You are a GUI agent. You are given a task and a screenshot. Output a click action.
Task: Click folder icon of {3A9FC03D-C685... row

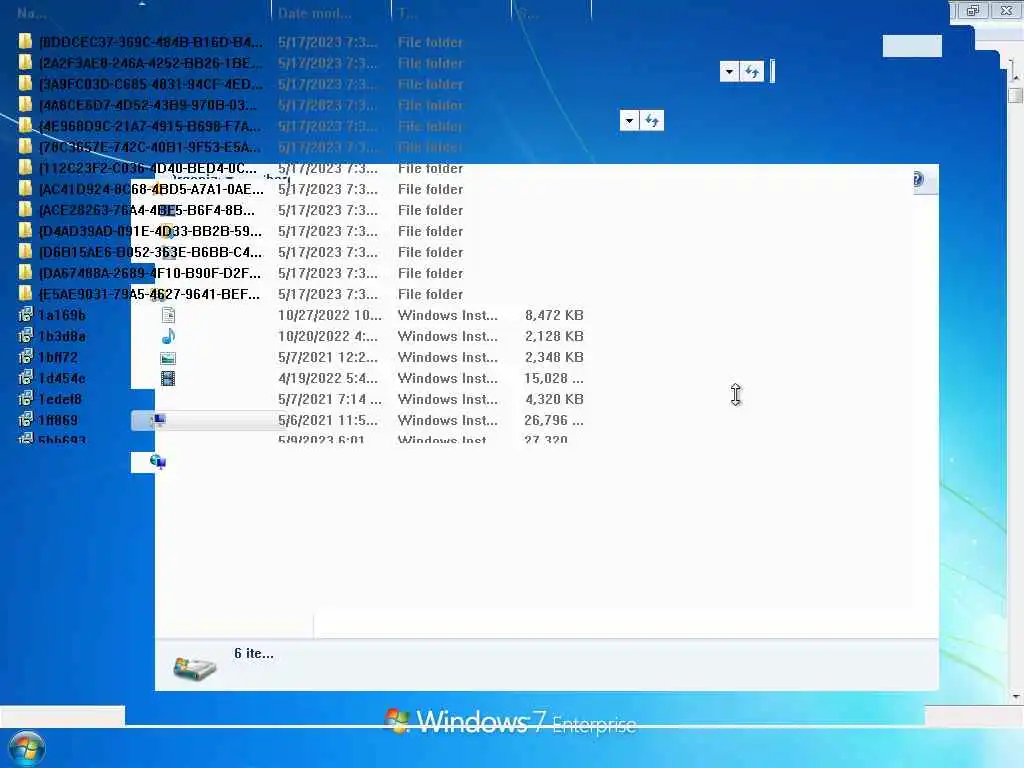click(x=25, y=84)
